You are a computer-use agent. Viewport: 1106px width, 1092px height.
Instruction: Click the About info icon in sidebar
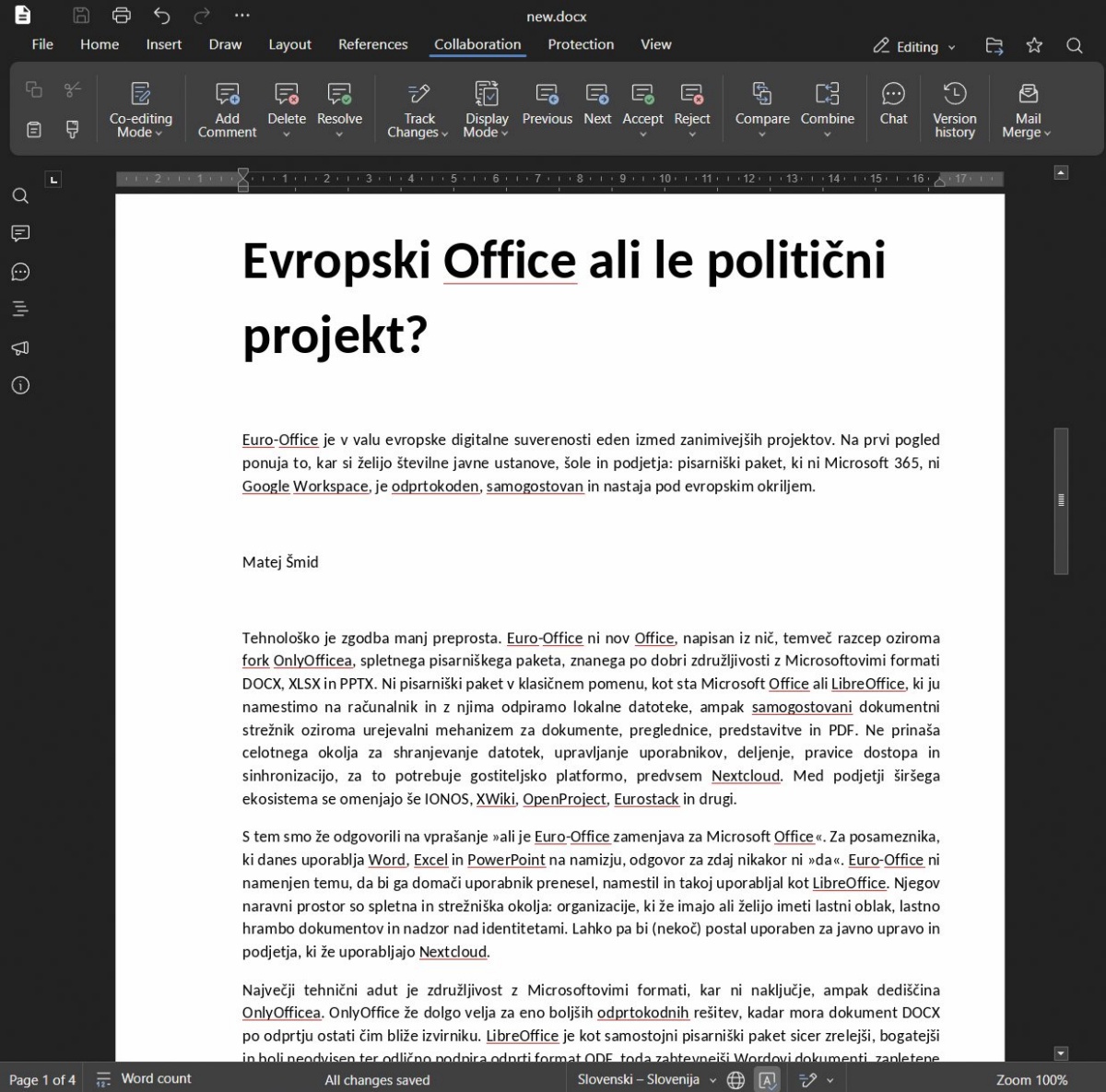point(20,385)
